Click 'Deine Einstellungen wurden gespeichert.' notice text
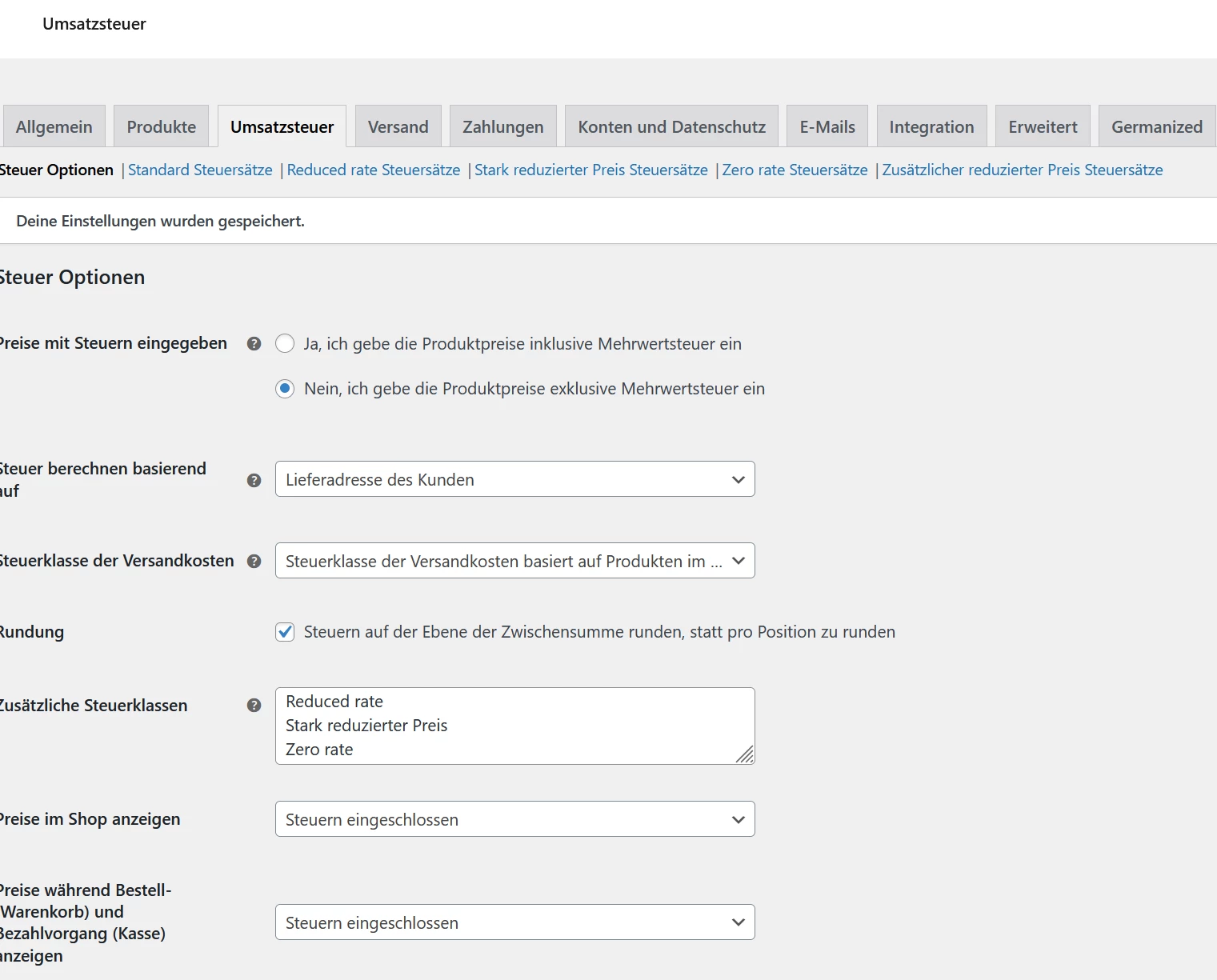 click(x=160, y=221)
